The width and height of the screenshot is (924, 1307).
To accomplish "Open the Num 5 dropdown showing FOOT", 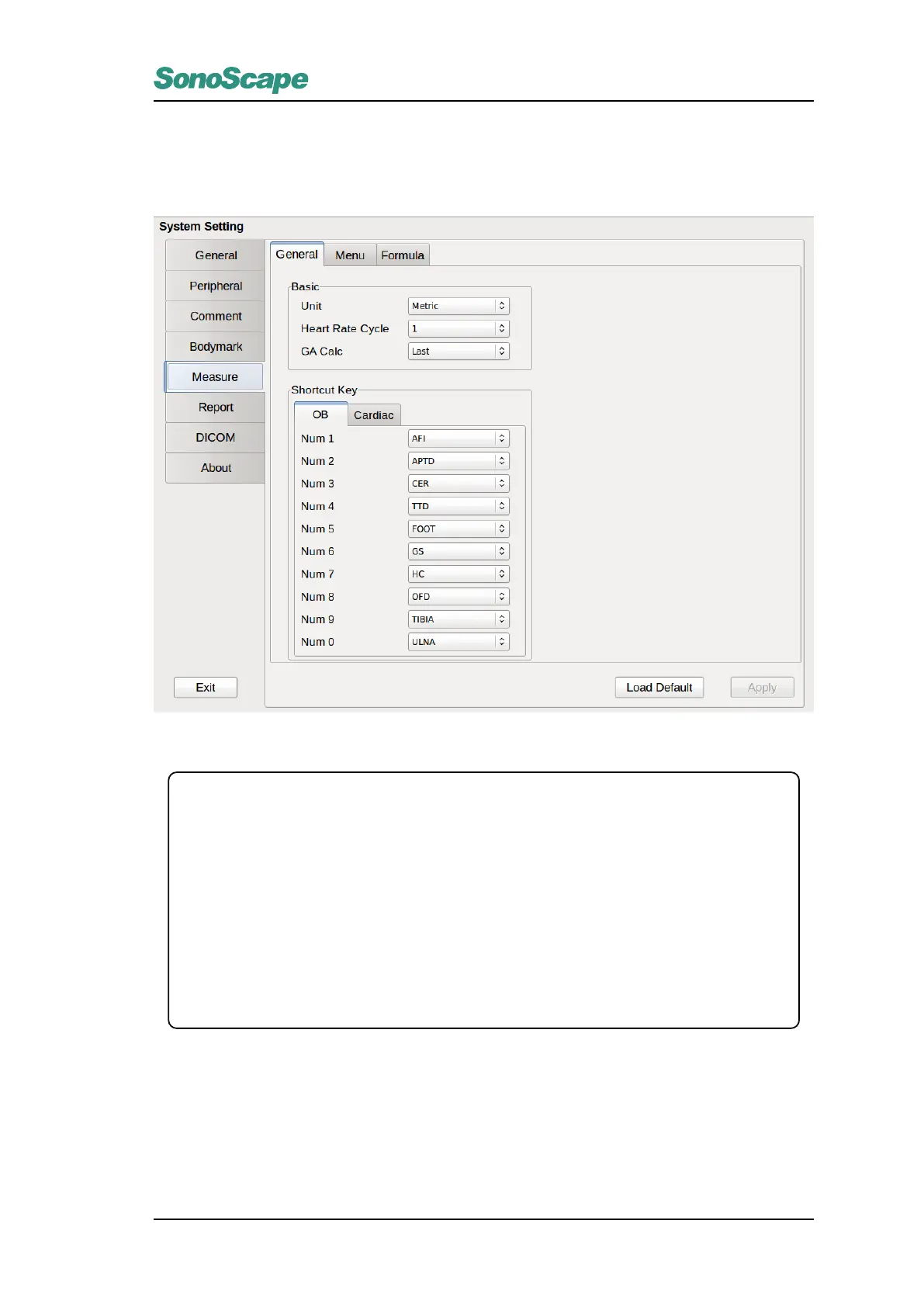I will [x=459, y=529].
